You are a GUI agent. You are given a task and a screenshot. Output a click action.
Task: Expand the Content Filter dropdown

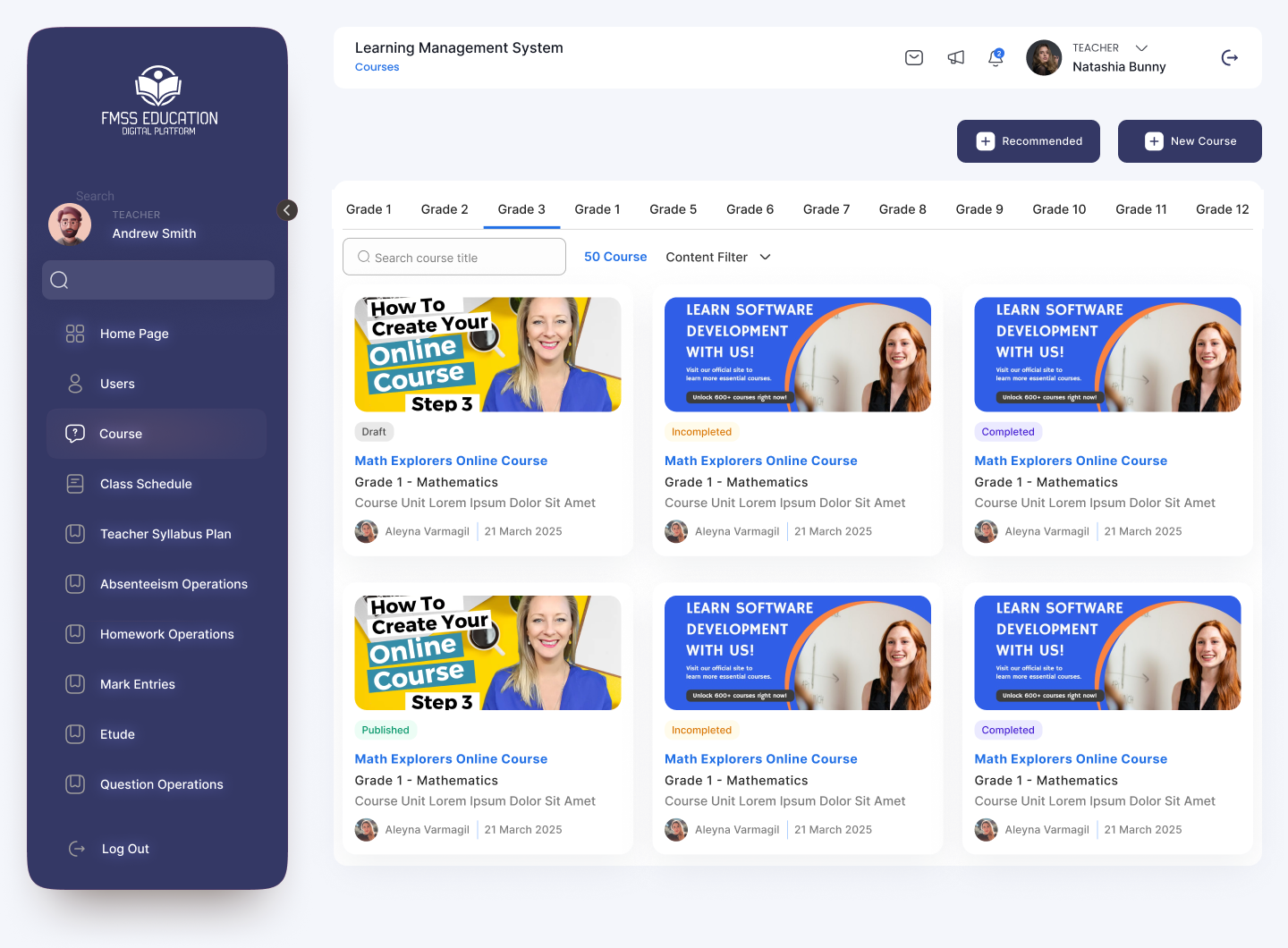[717, 257]
